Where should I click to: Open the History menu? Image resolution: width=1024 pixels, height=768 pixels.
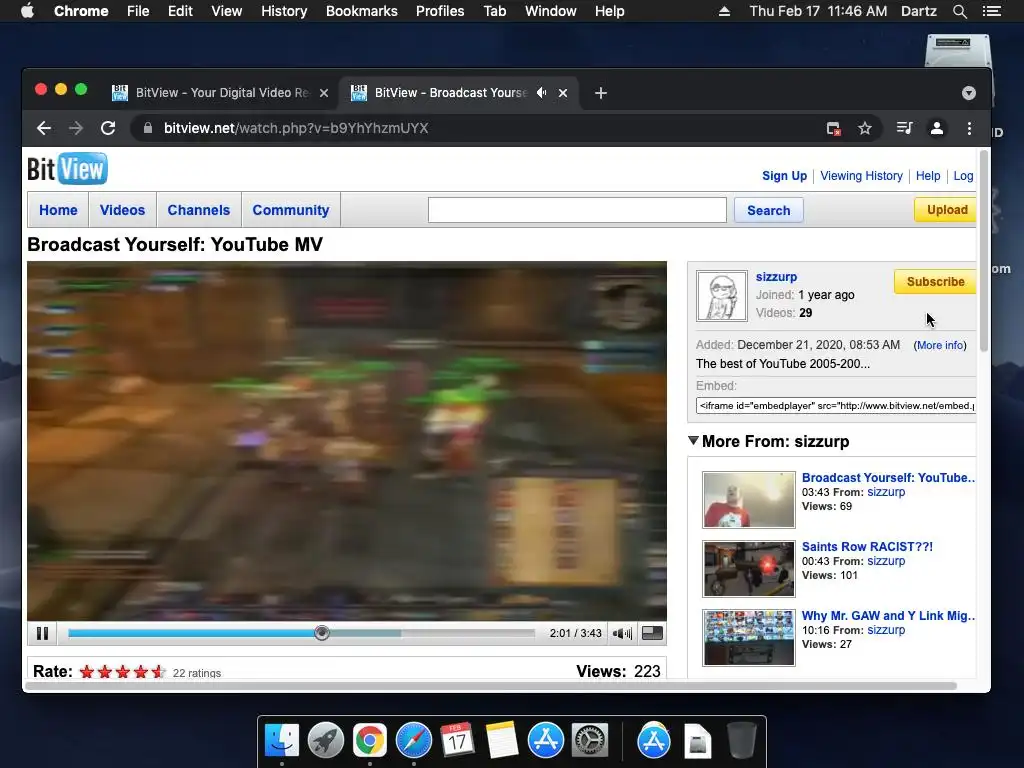(284, 11)
